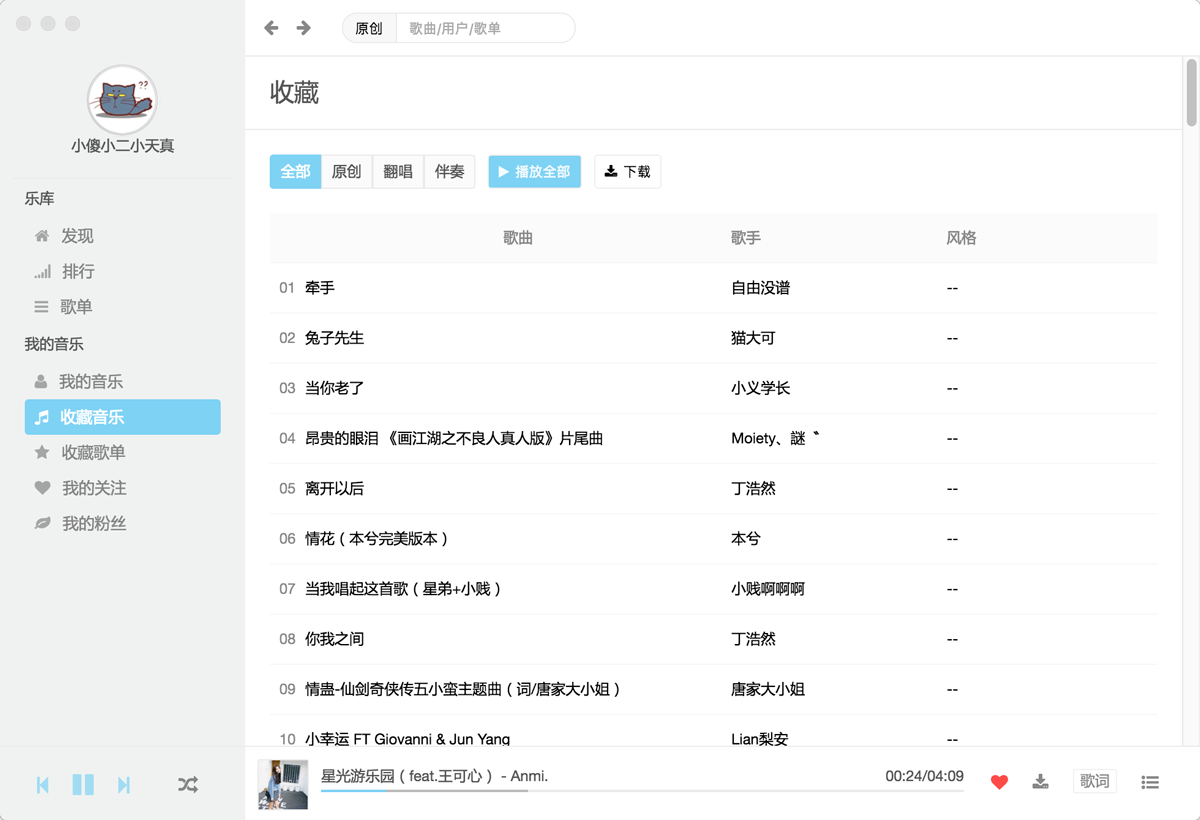1200x820 pixels.
Task: Open the username 小傻小二小天真
Action: click(x=122, y=146)
